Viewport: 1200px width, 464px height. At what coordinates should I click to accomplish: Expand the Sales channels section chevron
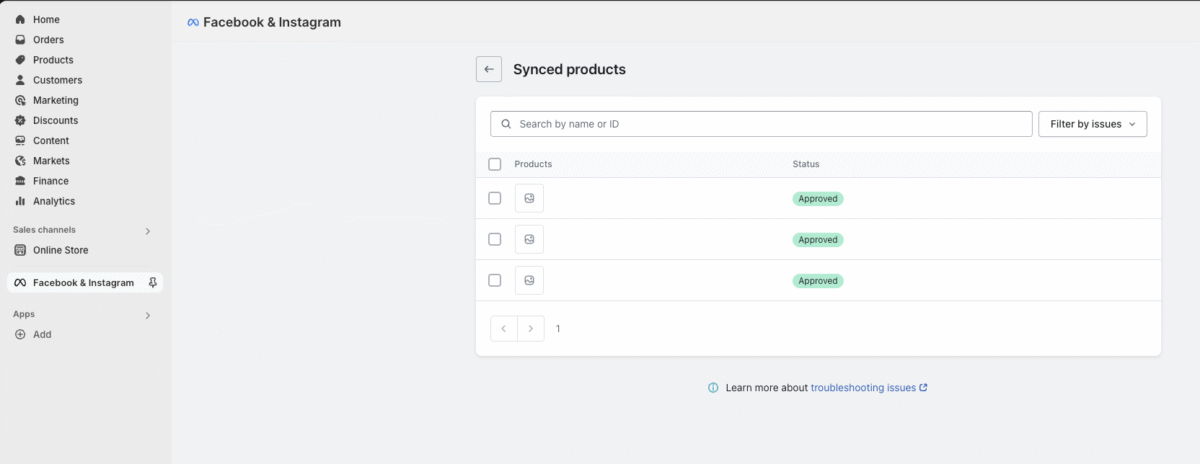[148, 231]
